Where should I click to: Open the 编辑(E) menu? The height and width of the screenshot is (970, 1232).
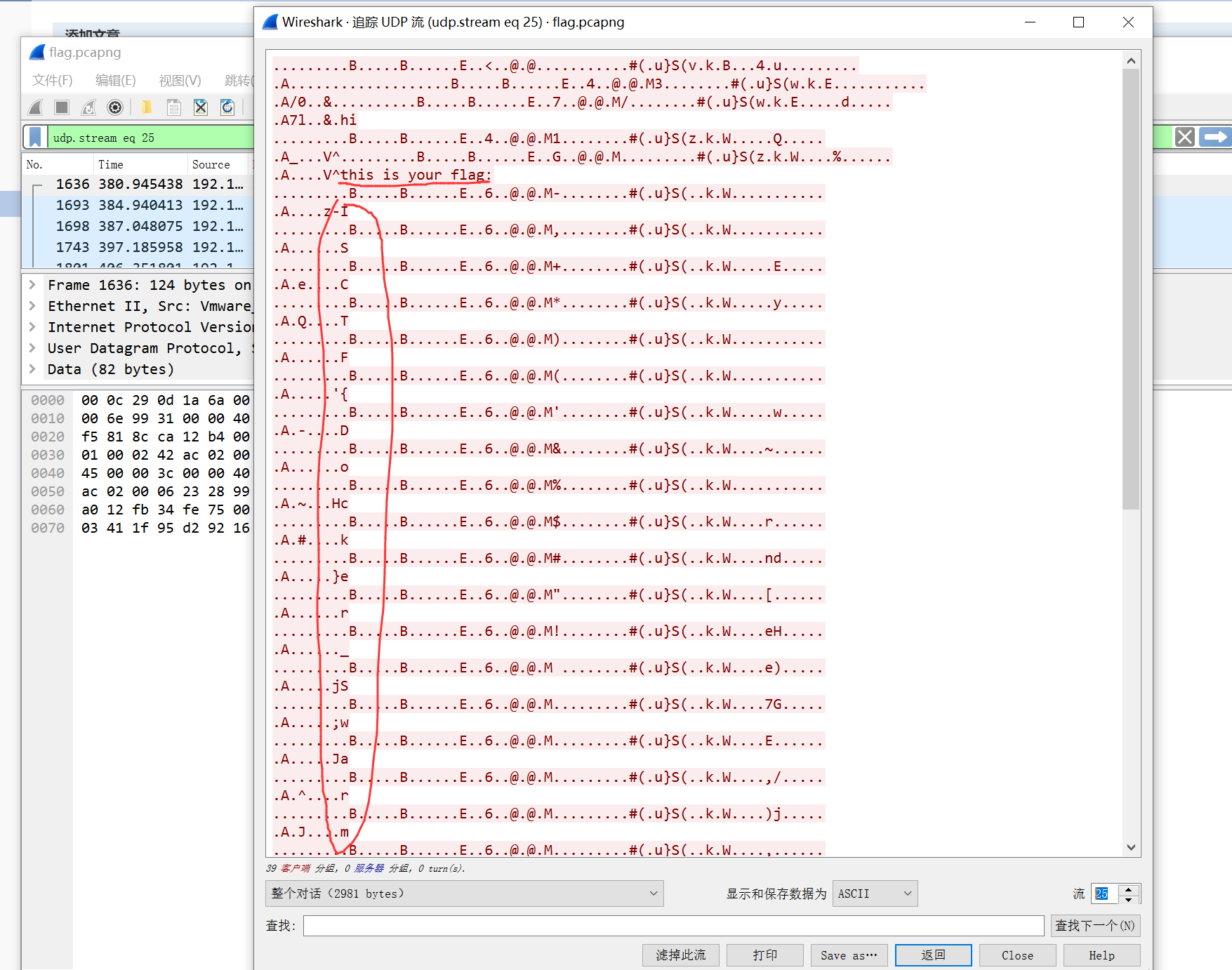pyautogui.click(x=115, y=80)
